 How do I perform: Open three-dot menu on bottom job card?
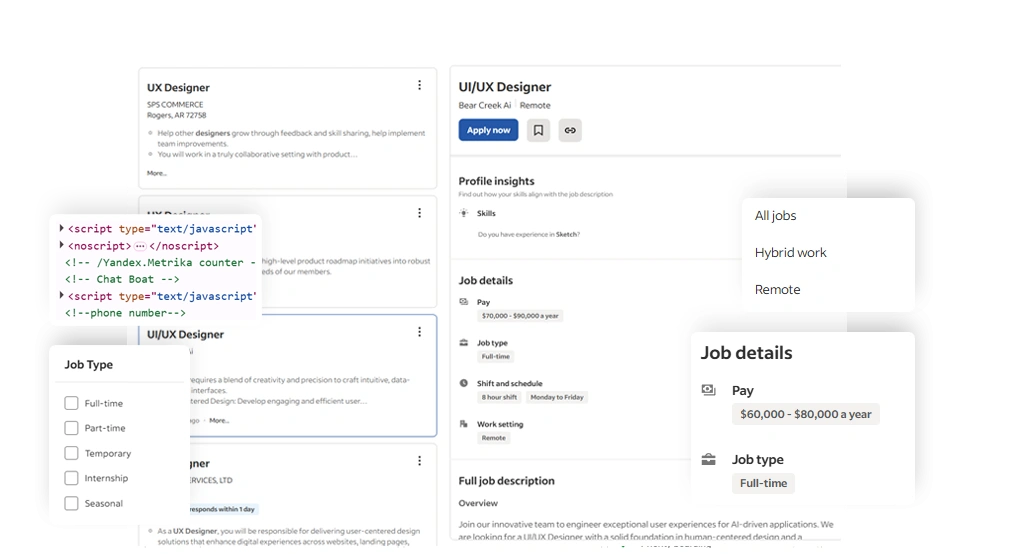point(420,461)
